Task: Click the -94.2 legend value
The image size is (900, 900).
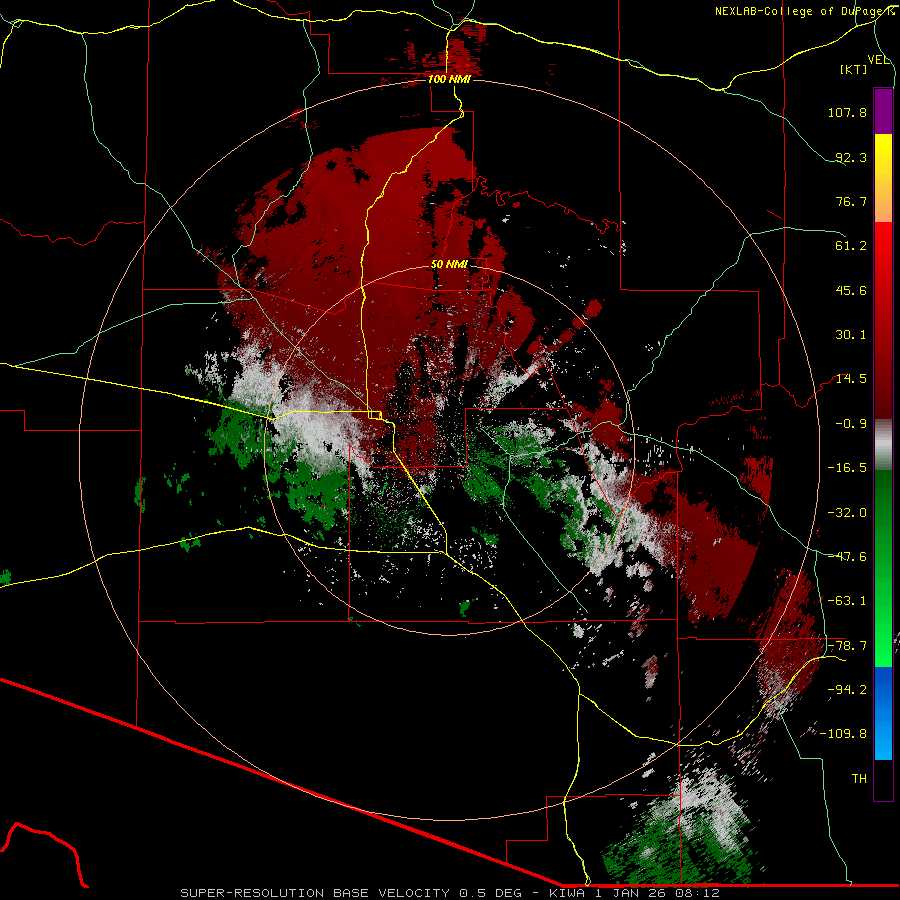Action: coord(847,690)
